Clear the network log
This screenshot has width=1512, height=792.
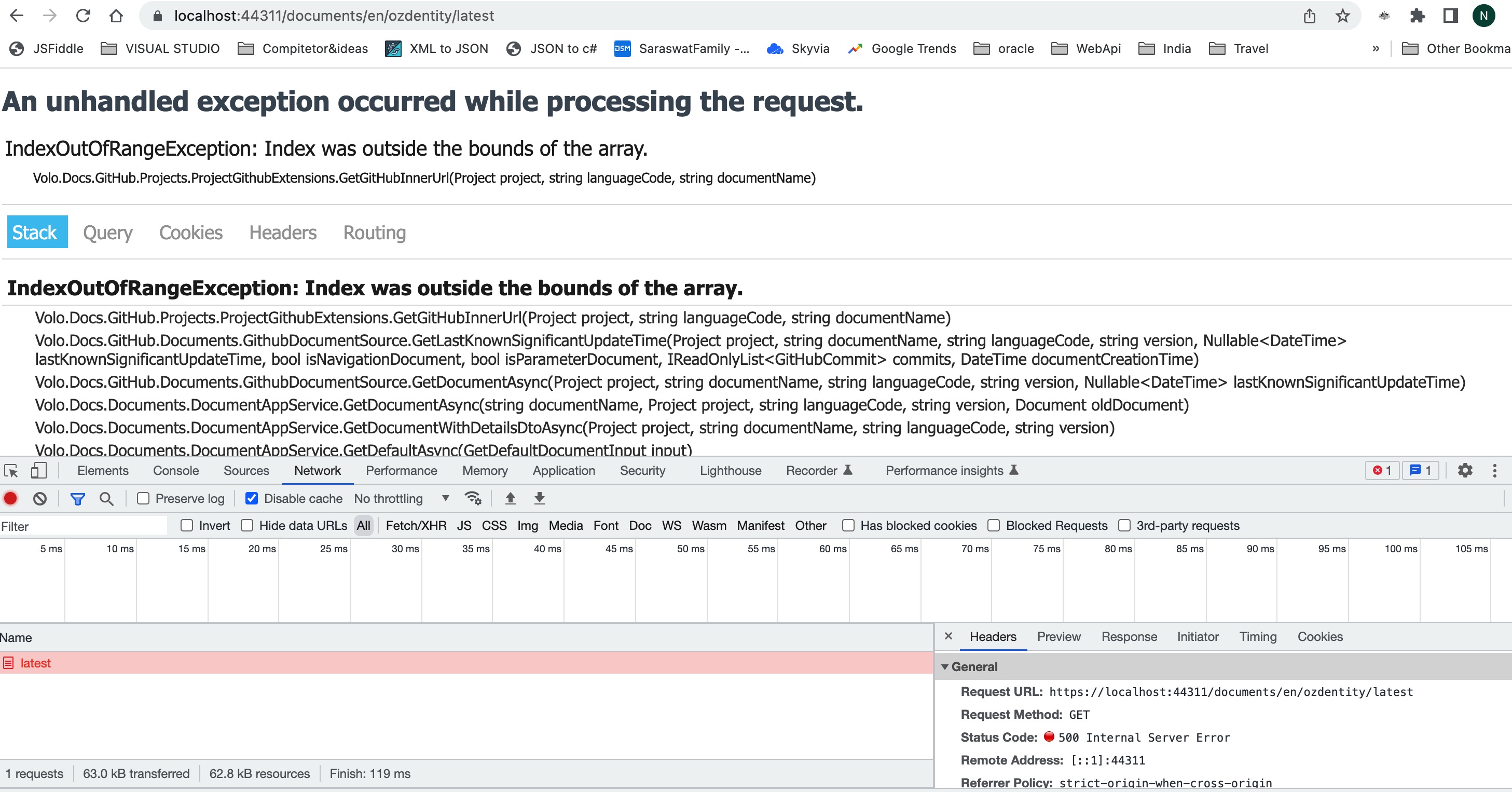[40, 498]
